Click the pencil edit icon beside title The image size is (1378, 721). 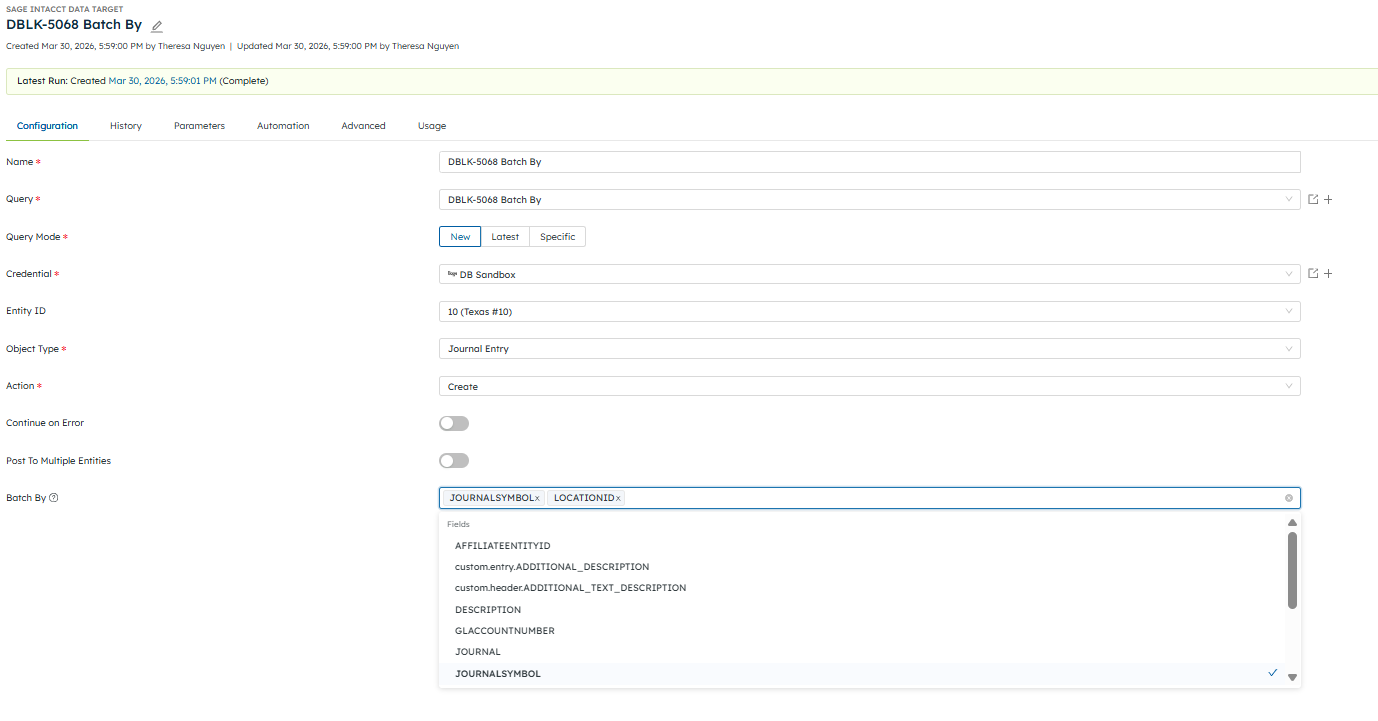click(x=157, y=26)
